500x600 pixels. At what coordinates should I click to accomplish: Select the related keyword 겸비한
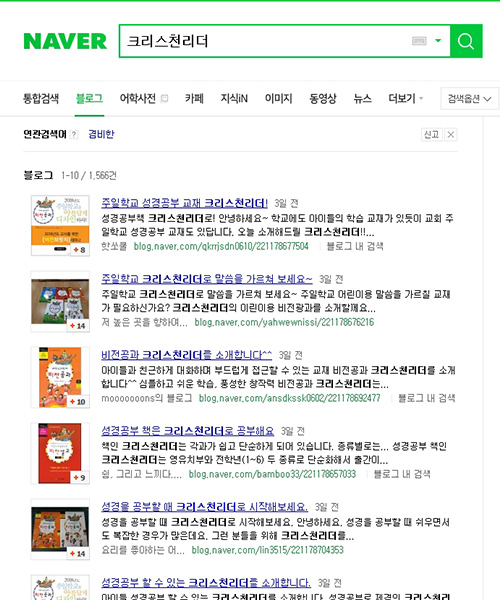[x=101, y=134]
